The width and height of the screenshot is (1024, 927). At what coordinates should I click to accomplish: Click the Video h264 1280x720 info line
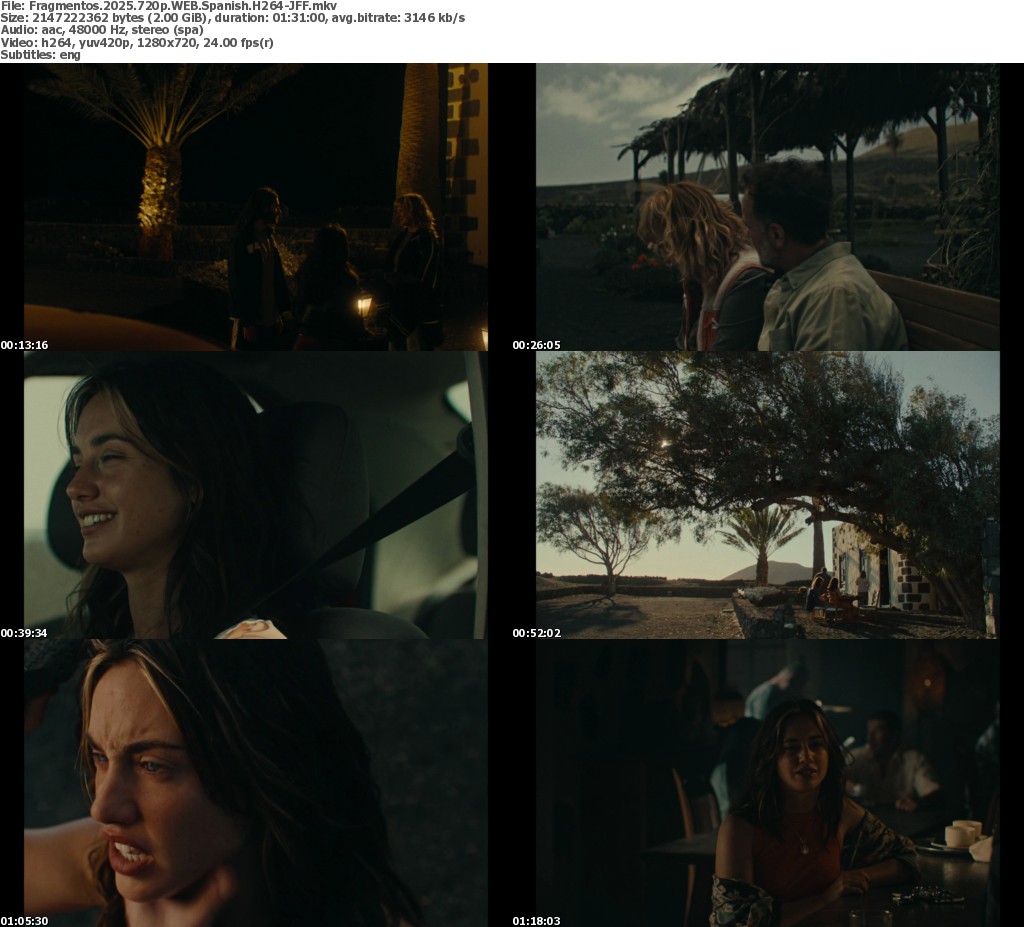pyautogui.click(x=136, y=42)
